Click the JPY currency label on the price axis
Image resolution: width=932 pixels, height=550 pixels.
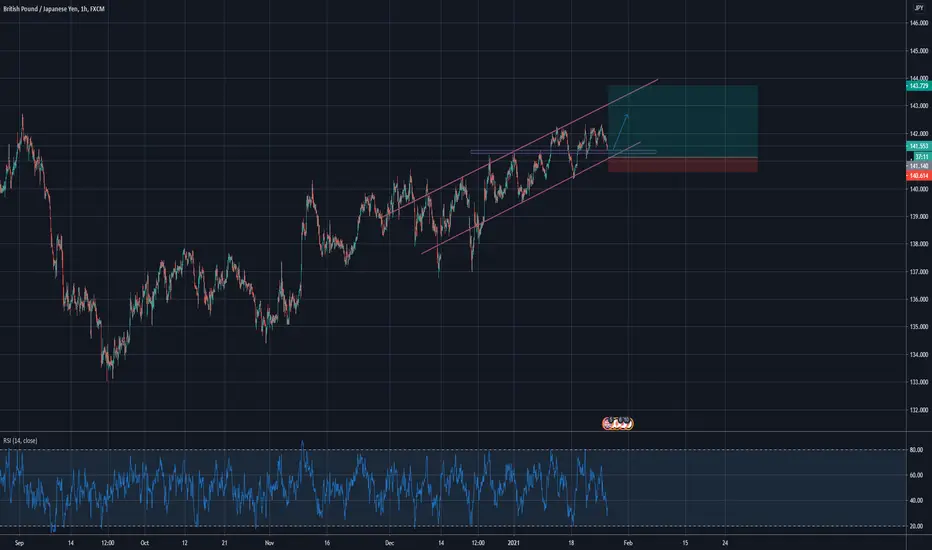(x=919, y=8)
